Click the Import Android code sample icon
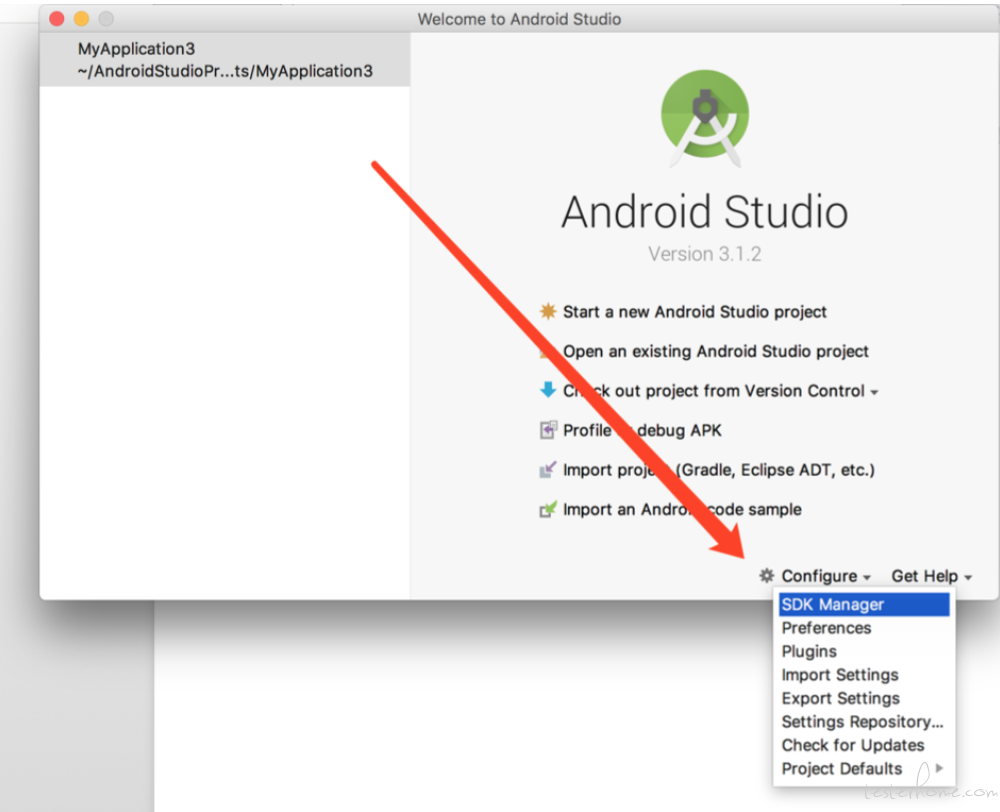 pyautogui.click(x=548, y=509)
